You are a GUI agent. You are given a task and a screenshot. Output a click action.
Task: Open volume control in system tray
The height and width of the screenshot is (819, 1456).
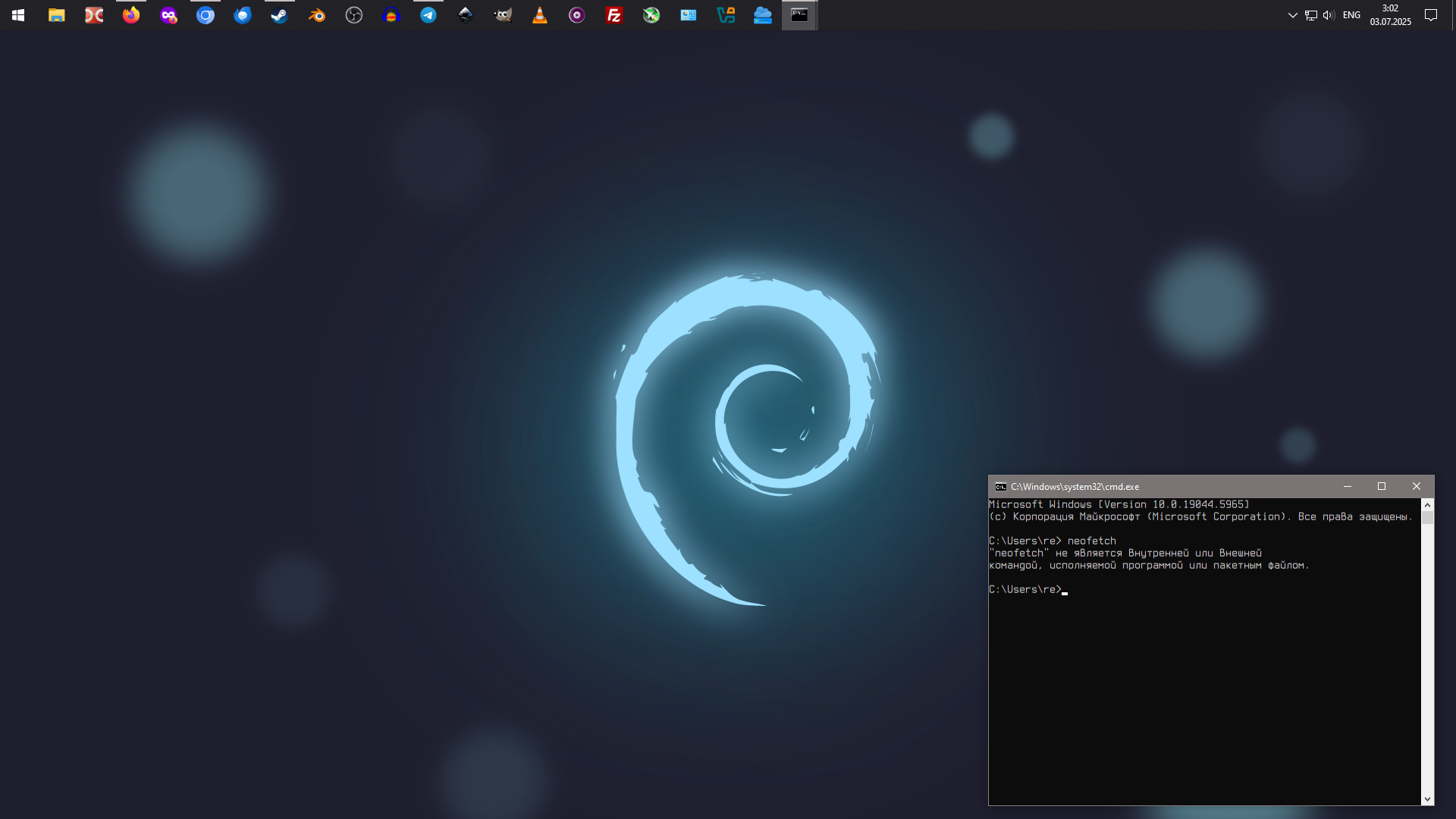1329,15
